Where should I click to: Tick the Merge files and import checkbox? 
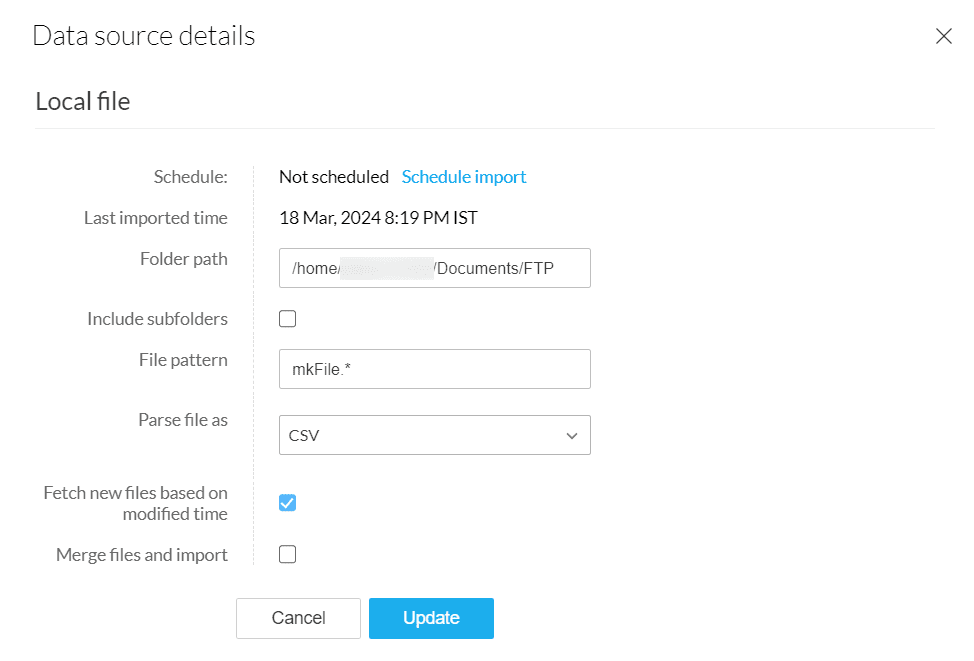coord(288,555)
